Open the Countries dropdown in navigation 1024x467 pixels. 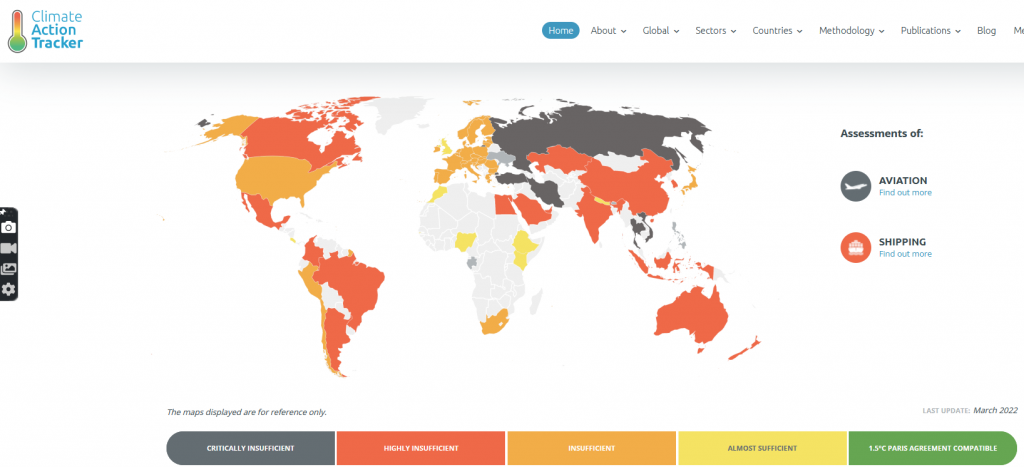777,31
